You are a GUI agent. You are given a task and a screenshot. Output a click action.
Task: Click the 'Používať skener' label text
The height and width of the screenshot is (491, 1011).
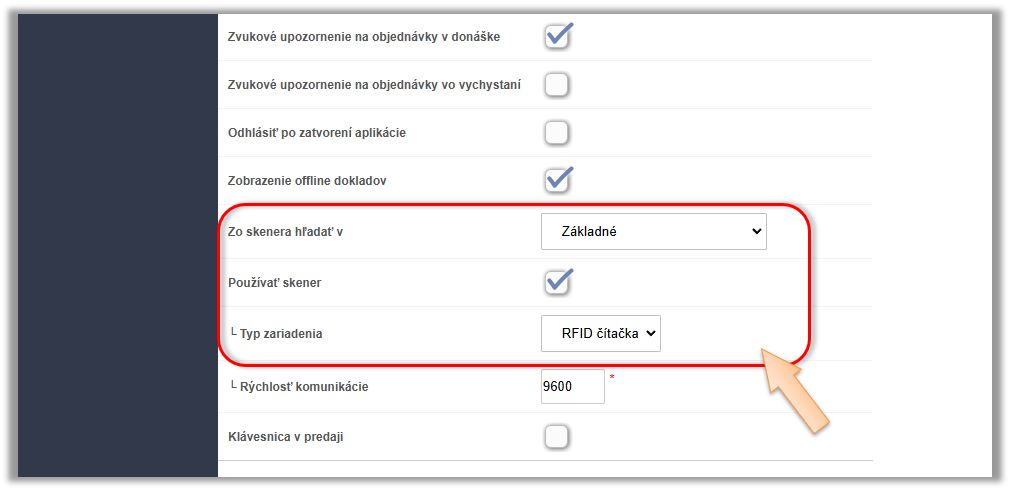click(275, 283)
